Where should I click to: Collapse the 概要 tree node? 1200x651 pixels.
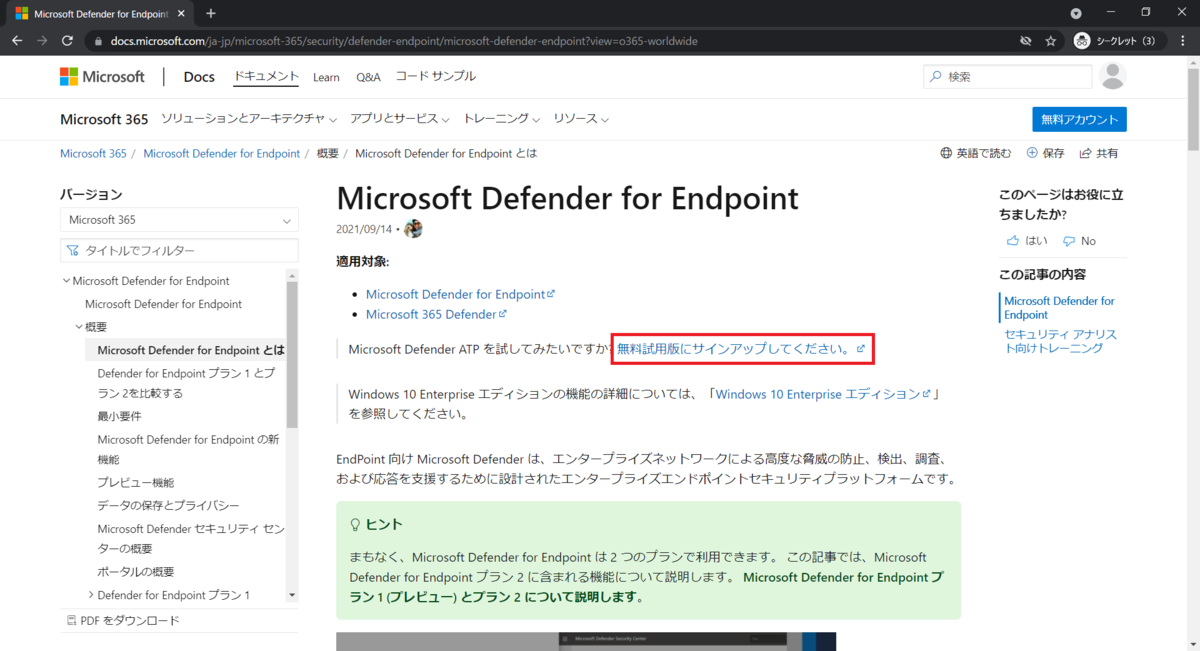pos(80,327)
